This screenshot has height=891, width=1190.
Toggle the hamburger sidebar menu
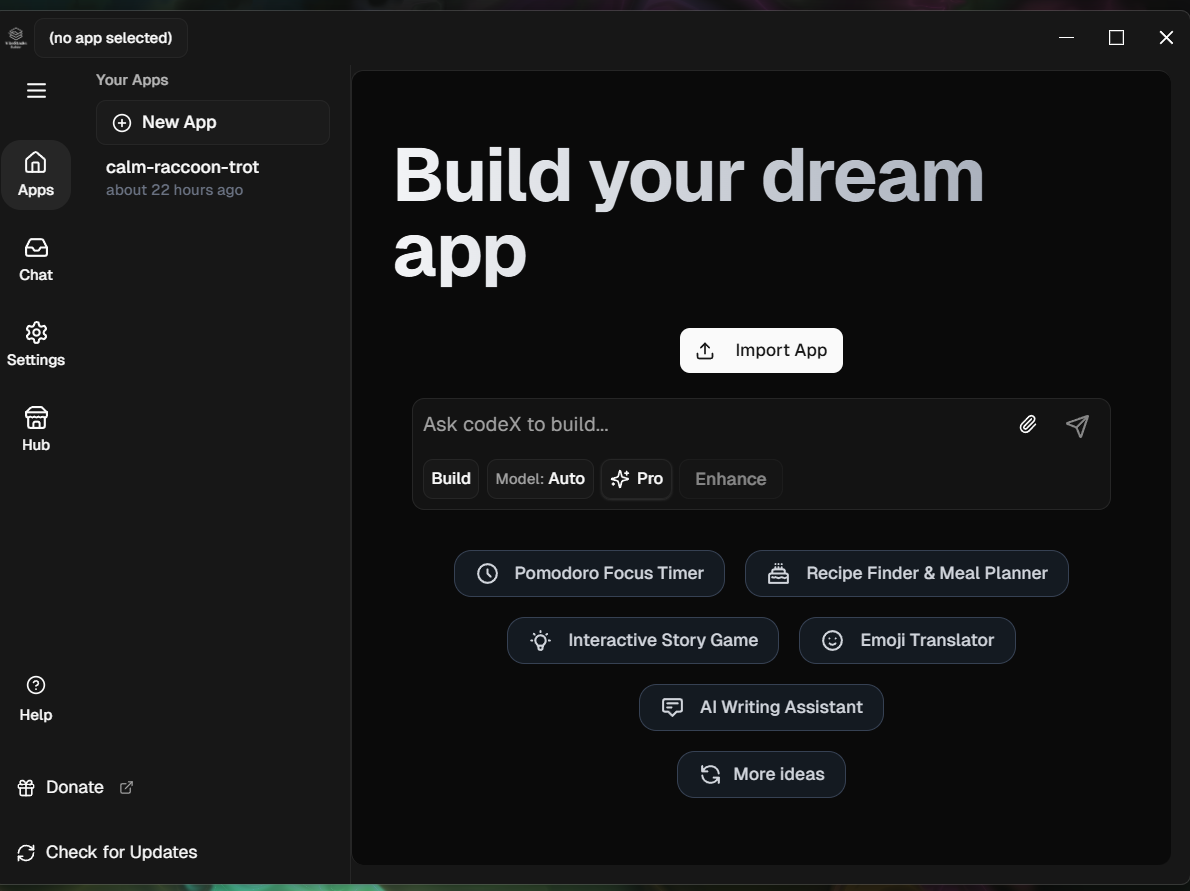(36, 90)
